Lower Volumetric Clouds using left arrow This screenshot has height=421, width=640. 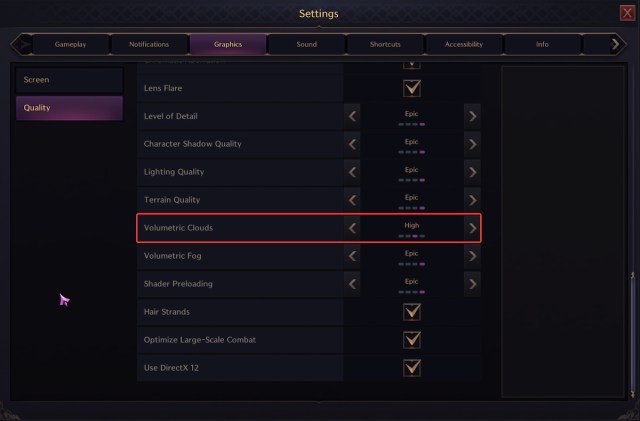(x=352, y=228)
